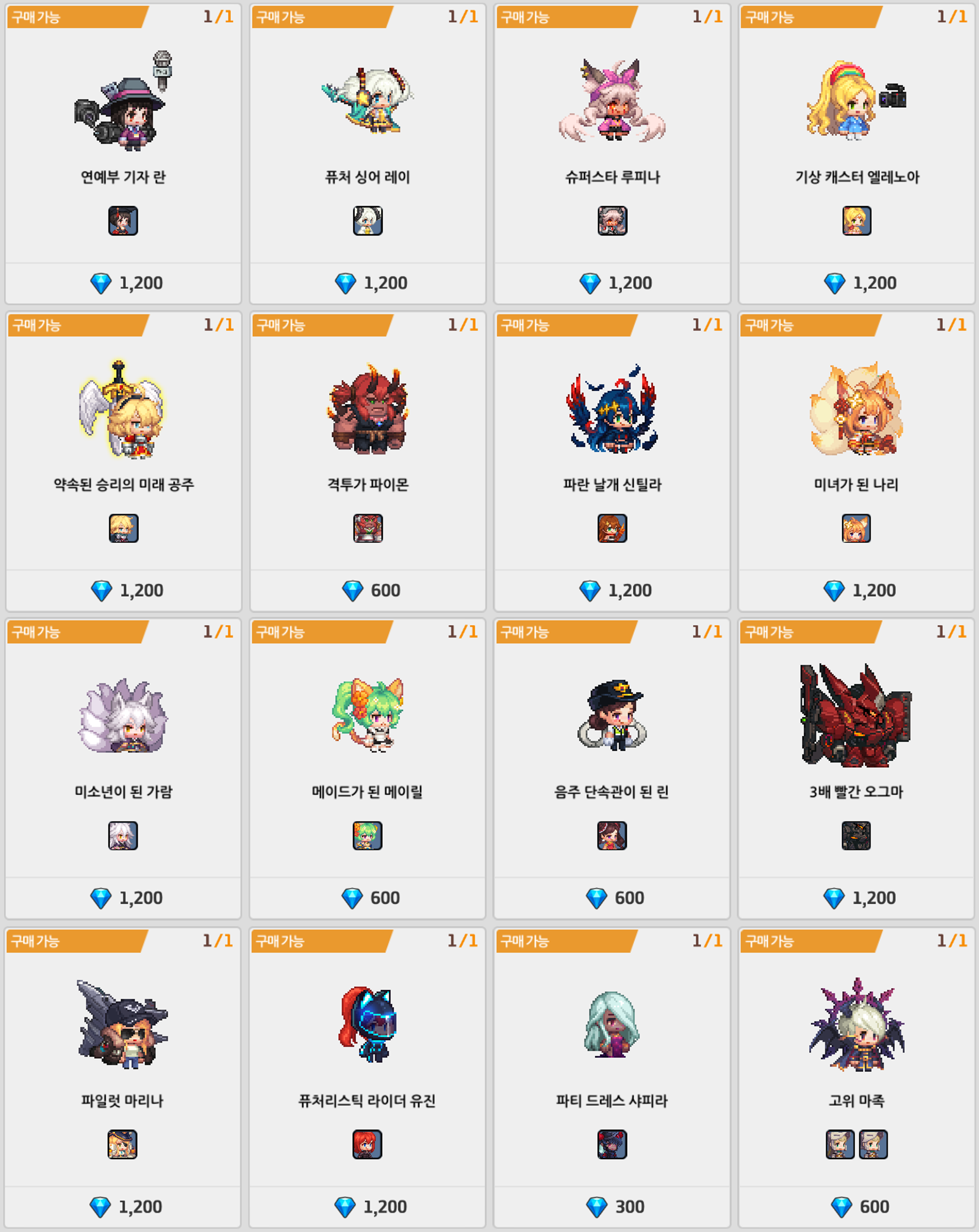Viewport: 979px width, 1232px height.
Task: Click the first 고위 마족 portrait icon
Action: click(x=840, y=1144)
